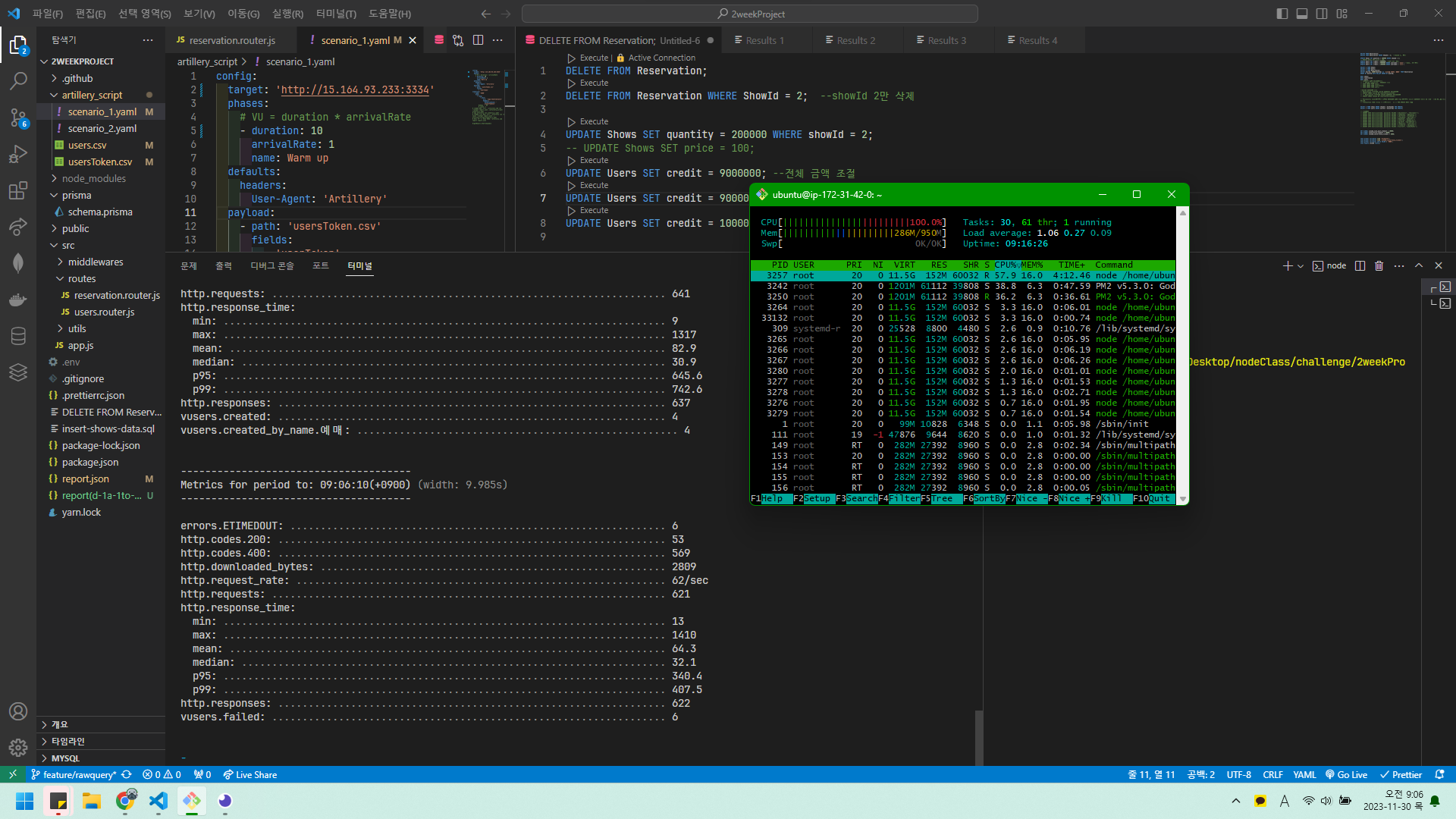Click Live Share in the status bar
1456x819 pixels.
249,774
